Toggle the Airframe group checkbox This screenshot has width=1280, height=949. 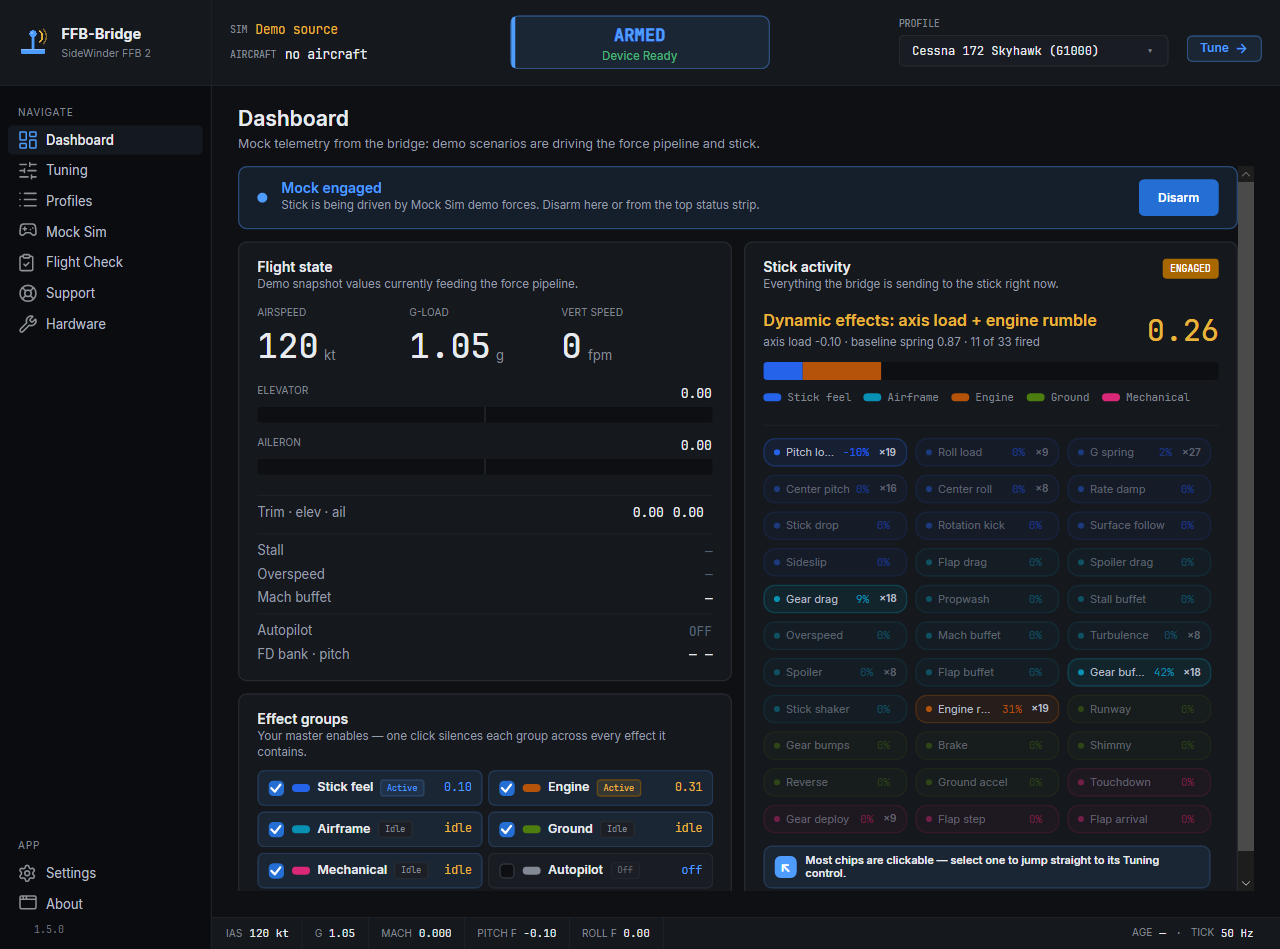[x=276, y=829]
